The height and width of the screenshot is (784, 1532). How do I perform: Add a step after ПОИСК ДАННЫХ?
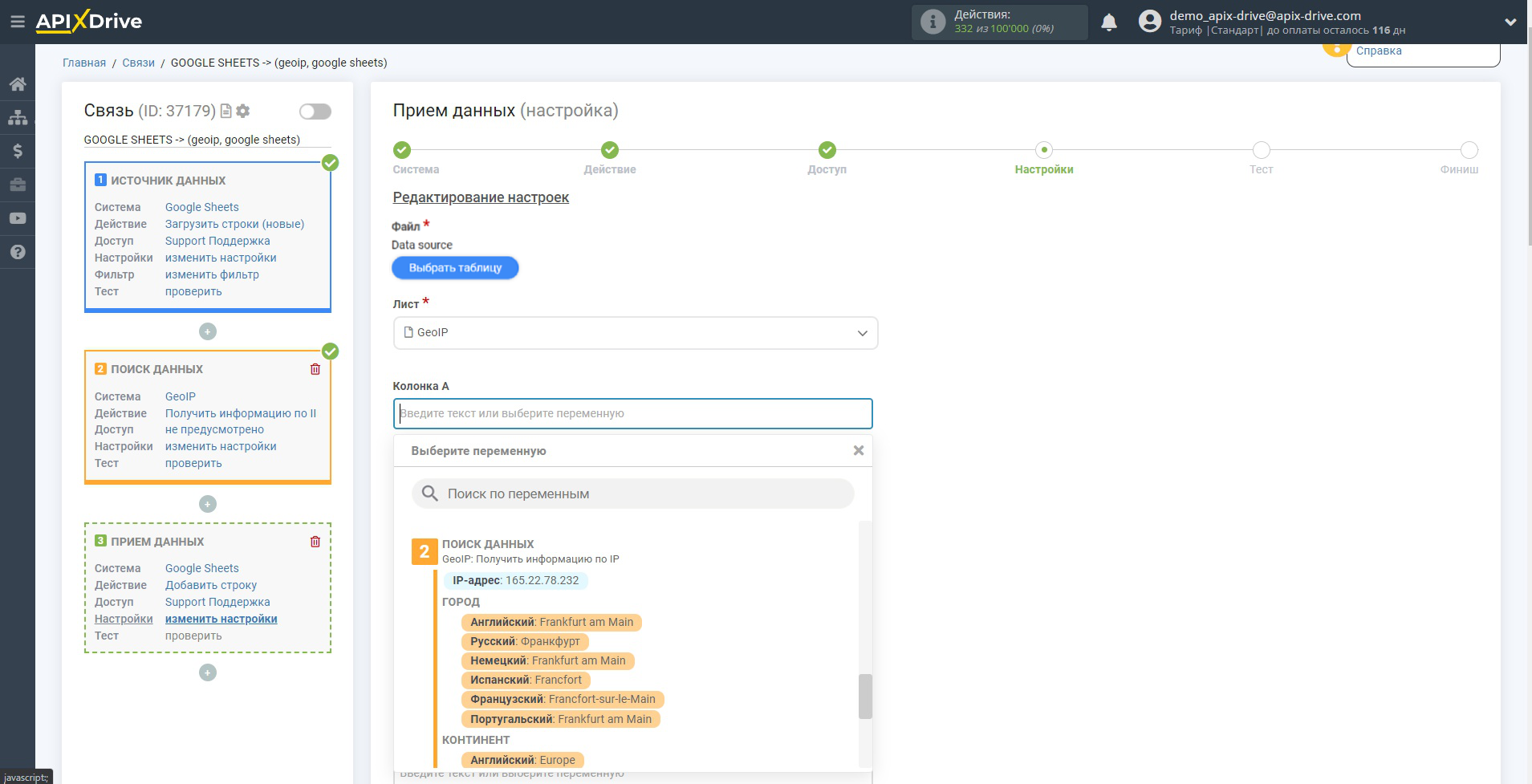coord(208,504)
